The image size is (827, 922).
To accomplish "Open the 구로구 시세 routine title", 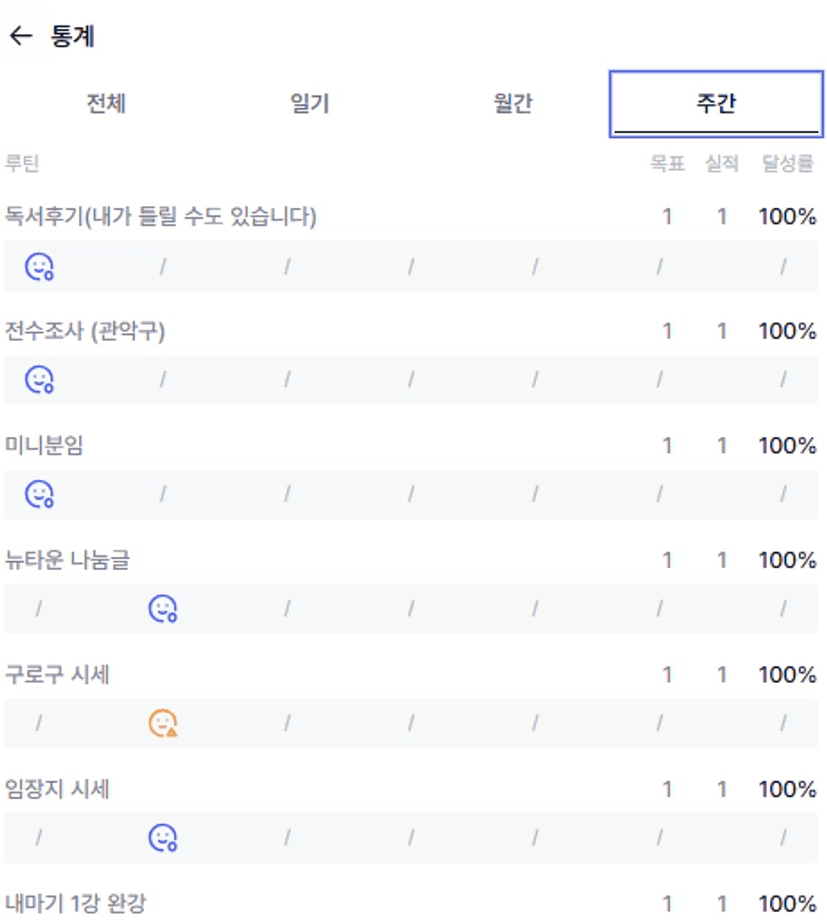I will coord(57,674).
